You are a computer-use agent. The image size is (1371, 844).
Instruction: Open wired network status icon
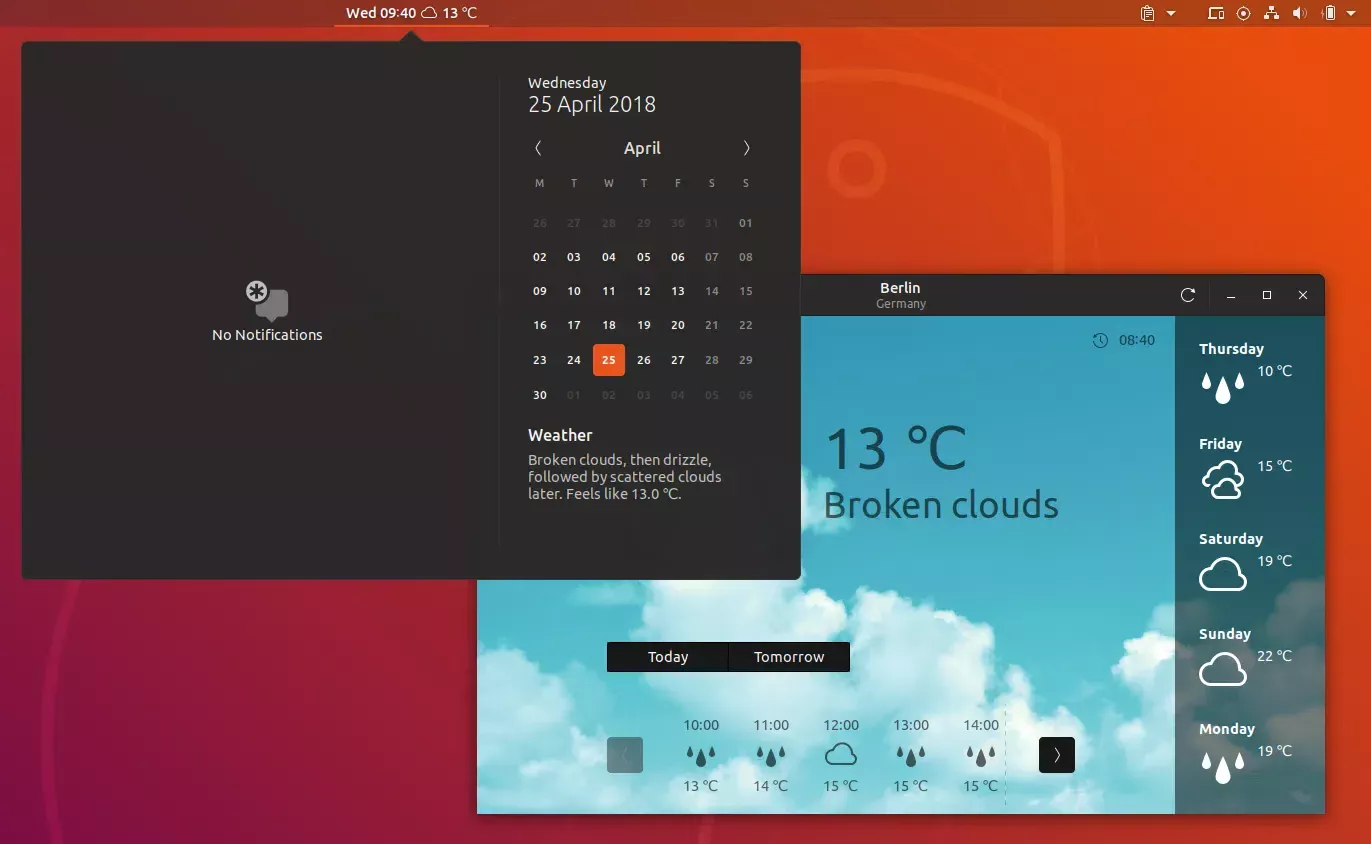pyautogui.click(x=1272, y=13)
